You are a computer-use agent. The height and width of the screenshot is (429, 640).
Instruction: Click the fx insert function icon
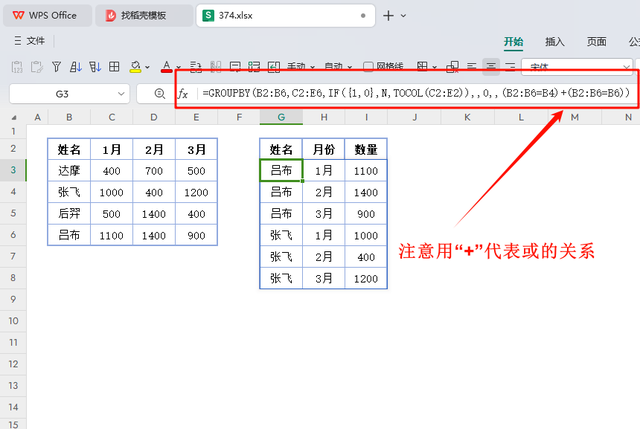pos(182,94)
